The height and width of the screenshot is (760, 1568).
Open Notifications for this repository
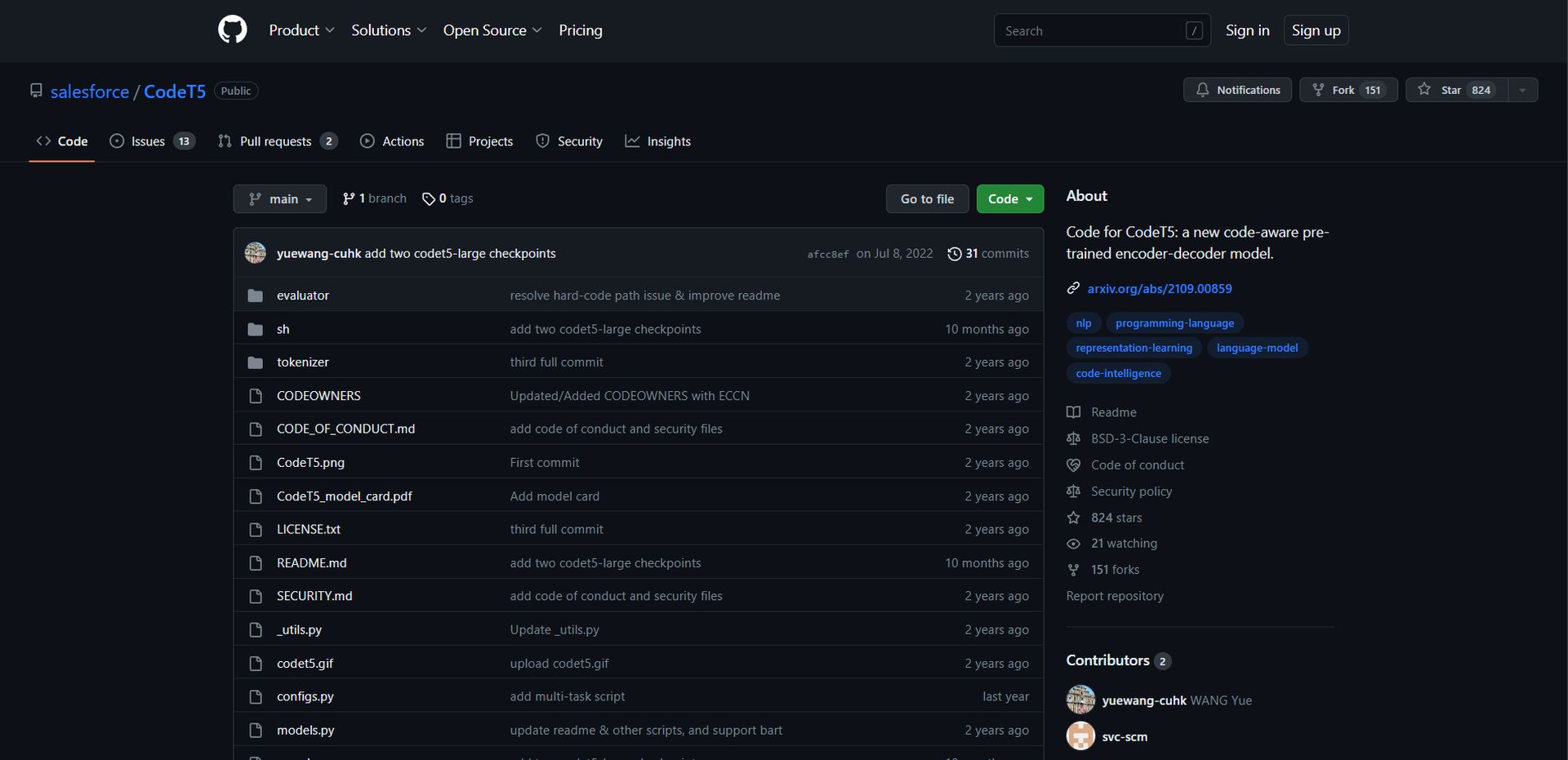click(1237, 90)
